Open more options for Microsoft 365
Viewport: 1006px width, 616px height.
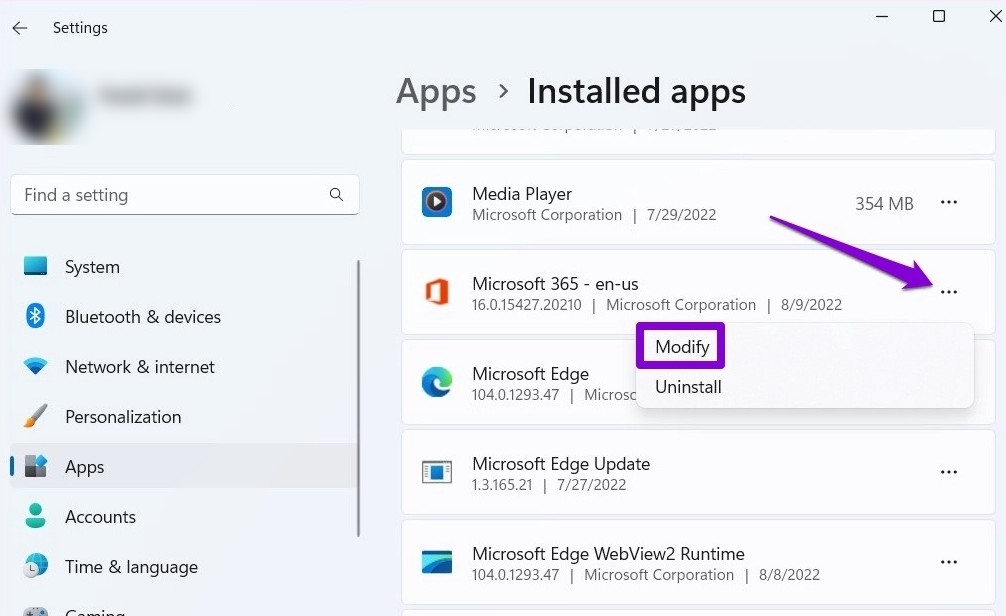coord(949,292)
